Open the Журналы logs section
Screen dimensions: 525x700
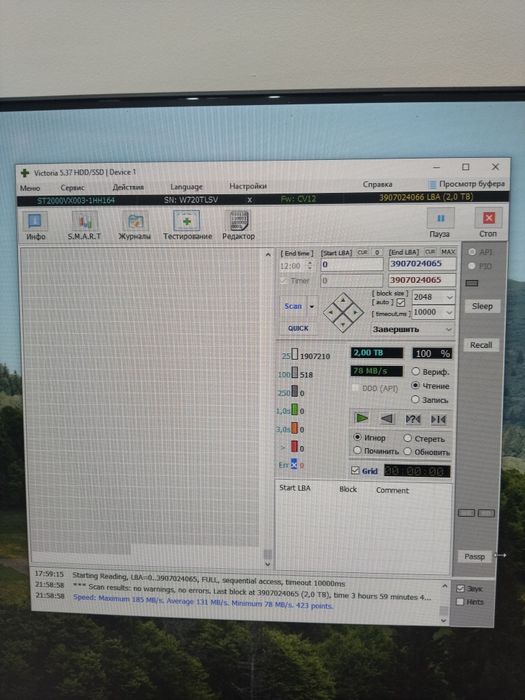[134, 226]
